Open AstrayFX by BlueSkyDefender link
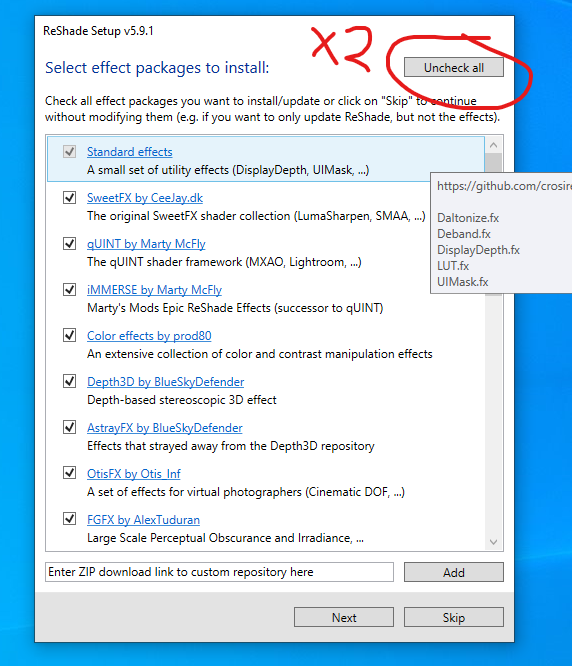The image size is (572, 666). point(165,428)
